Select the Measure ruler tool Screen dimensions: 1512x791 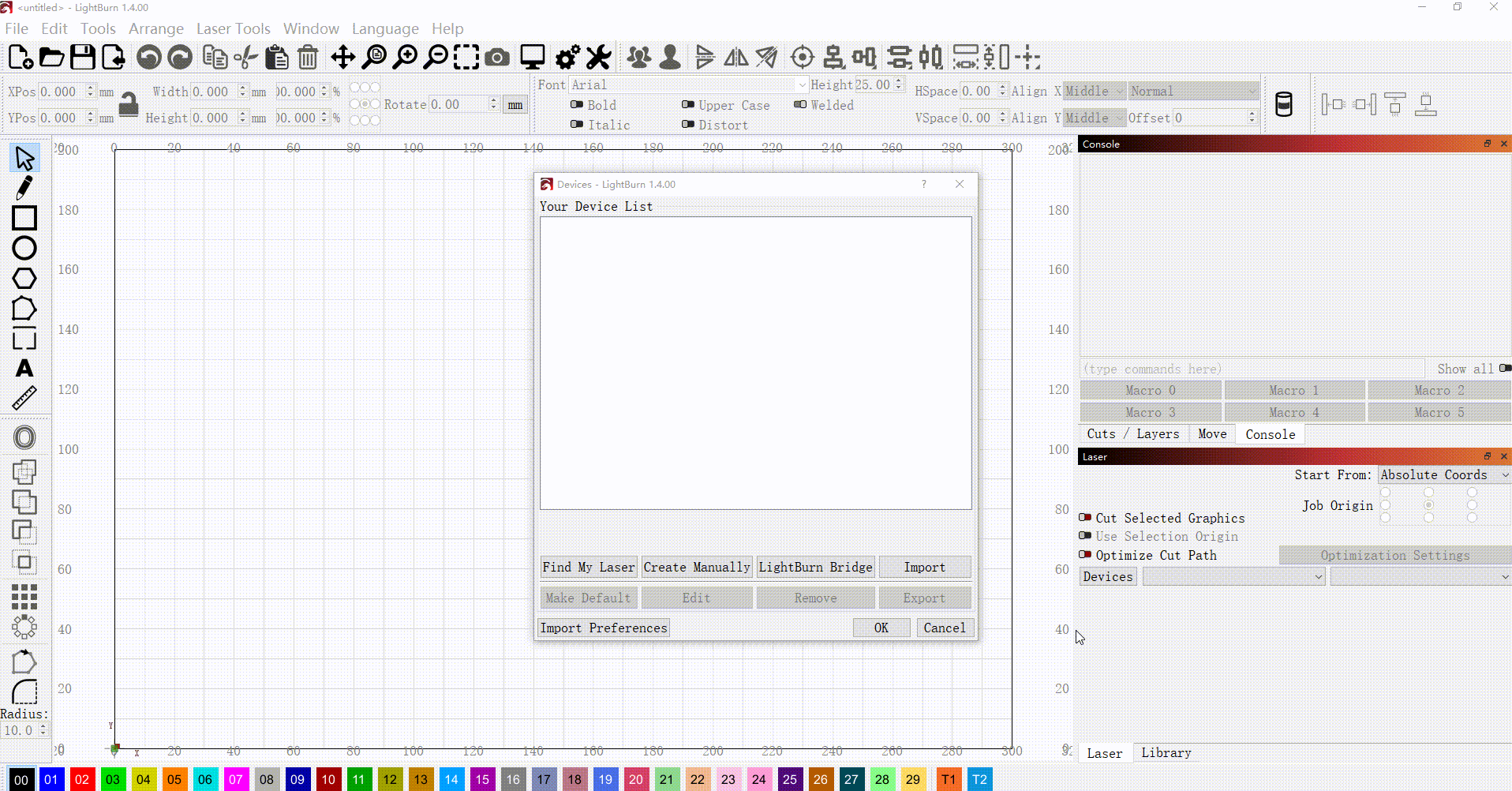24,399
